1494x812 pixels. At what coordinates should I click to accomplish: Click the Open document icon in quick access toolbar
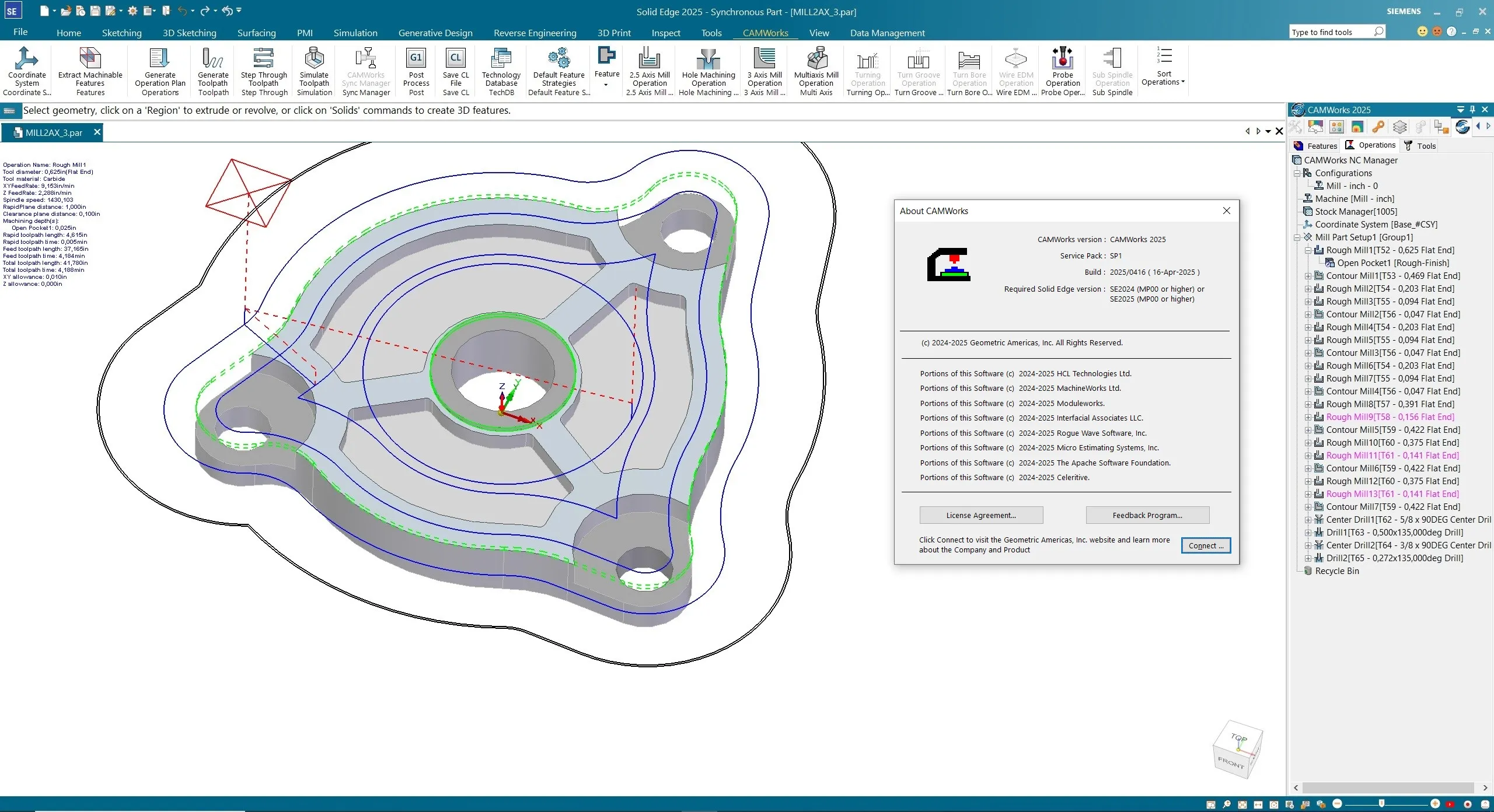tap(65, 10)
